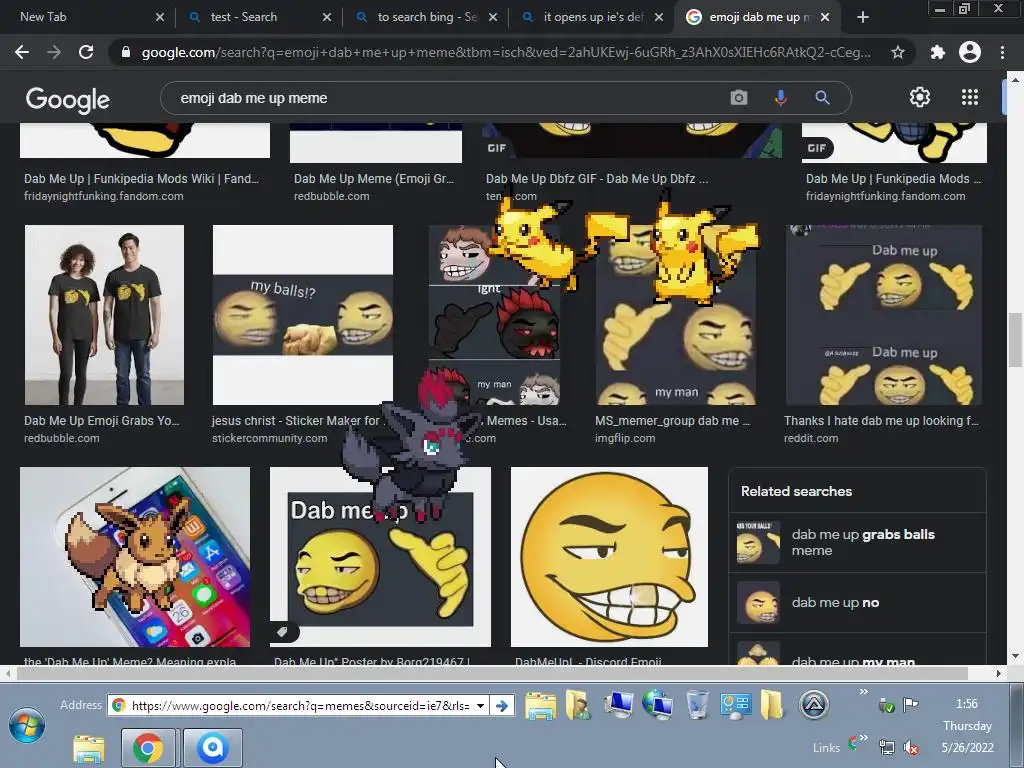
Task: Open the Thanks I hate dab me up reddit image
Action: [x=884, y=315]
